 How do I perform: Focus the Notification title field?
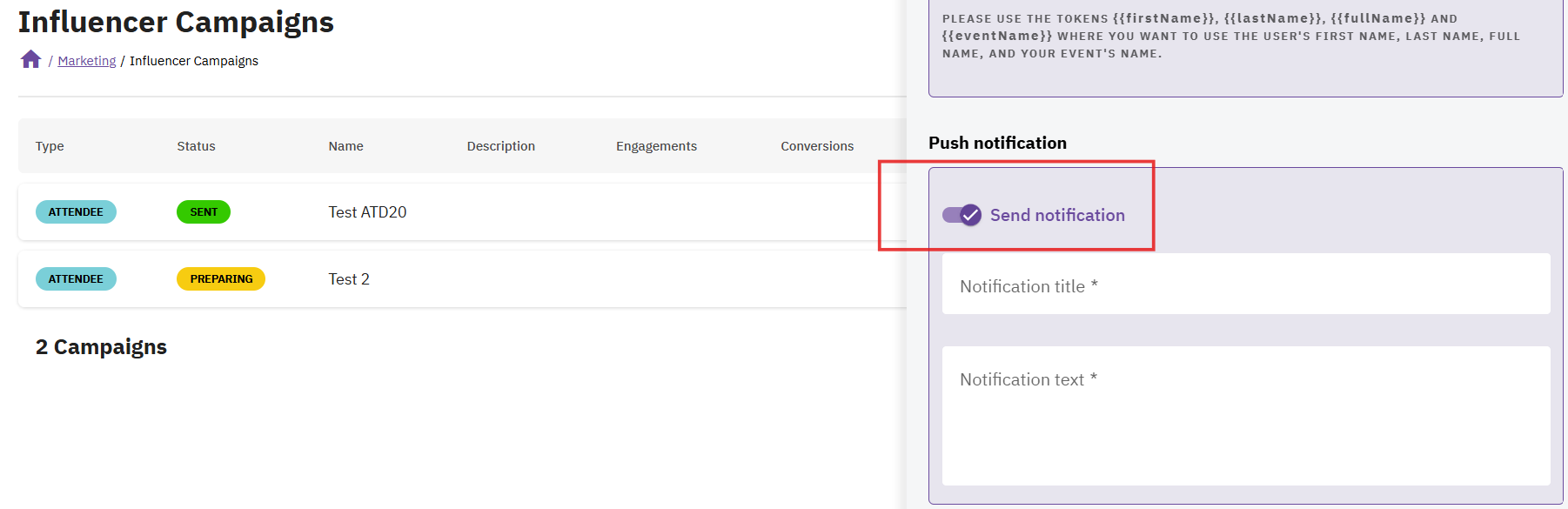click(x=1245, y=285)
